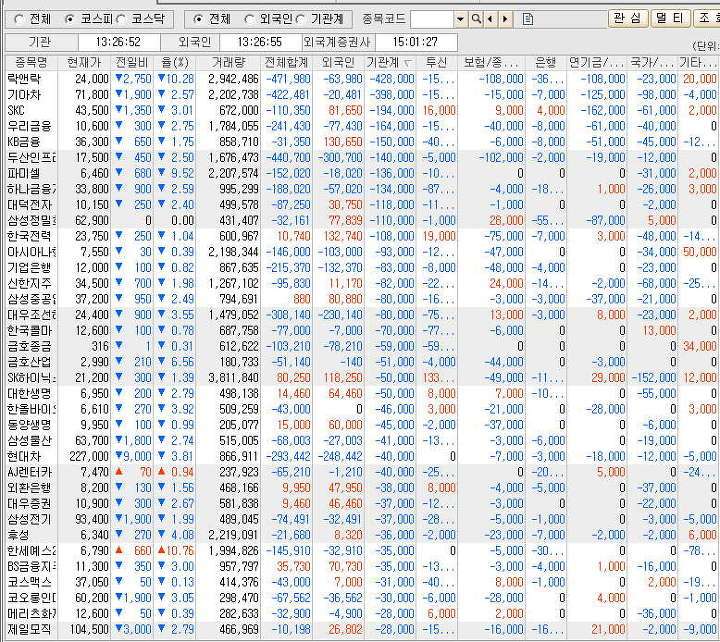Select the first 전체 market radio button
This screenshot has height=642, width=720.
(19, 19)
